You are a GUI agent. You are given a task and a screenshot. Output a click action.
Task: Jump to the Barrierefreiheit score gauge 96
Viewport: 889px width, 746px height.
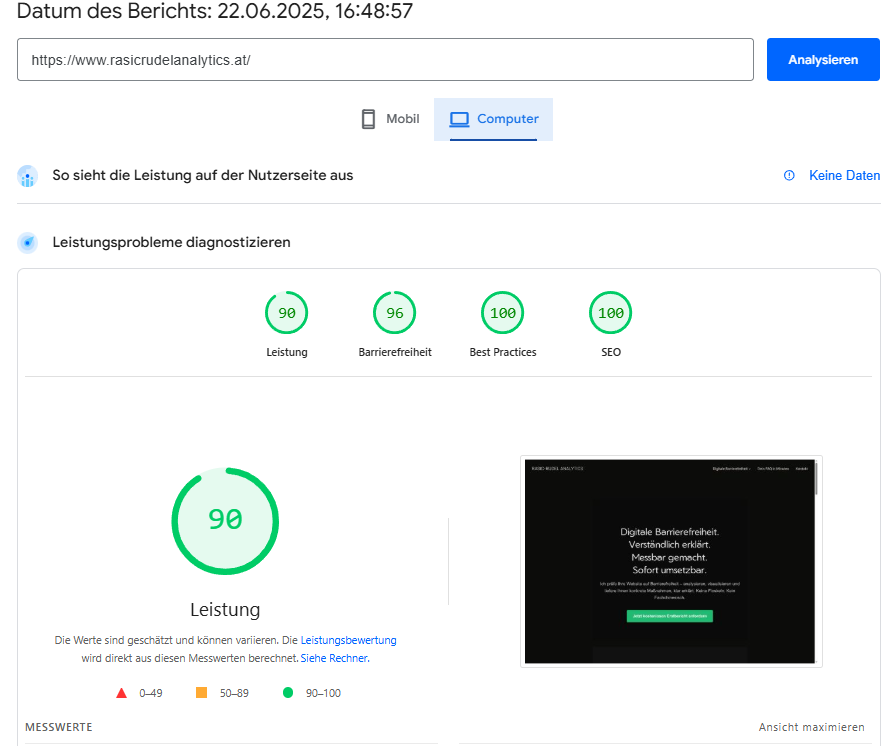coord(395,313)
